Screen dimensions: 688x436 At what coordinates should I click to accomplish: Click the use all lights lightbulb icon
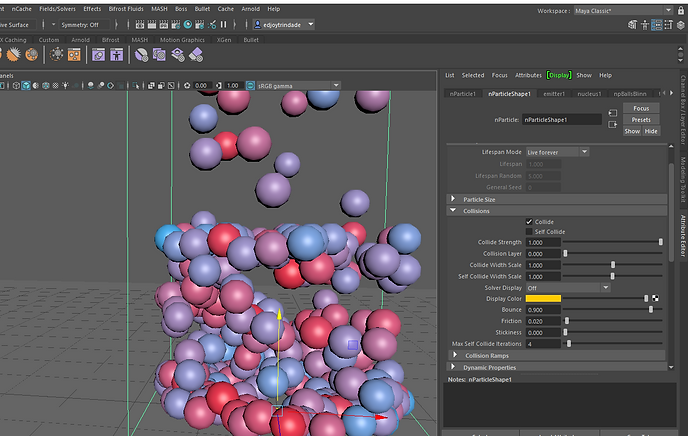pyautogui.click(x=65, y=86)
